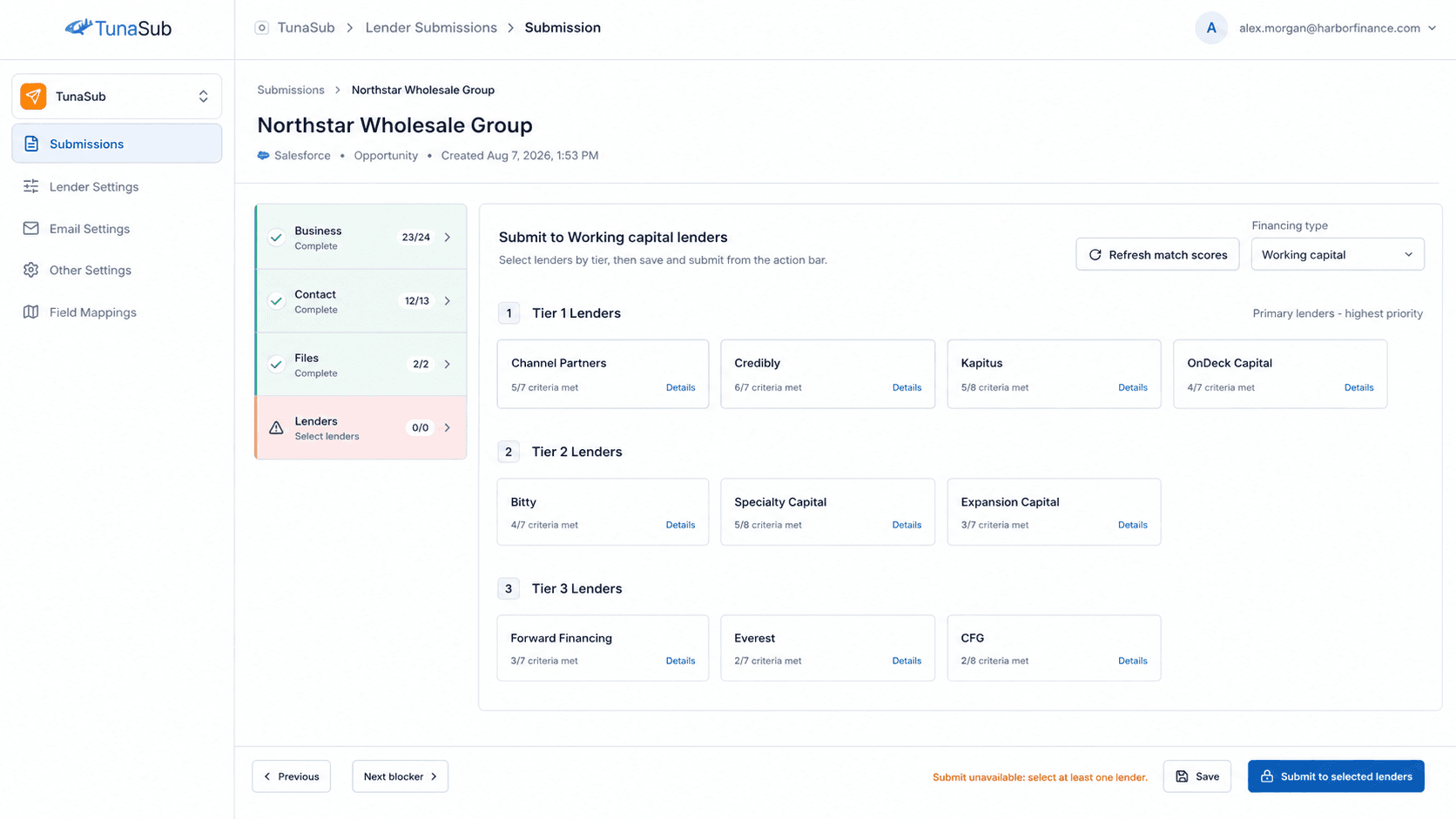Screen dimensions: 1456x819
Task: Click the Contact step check icon
Action: (x=276, y=300)
